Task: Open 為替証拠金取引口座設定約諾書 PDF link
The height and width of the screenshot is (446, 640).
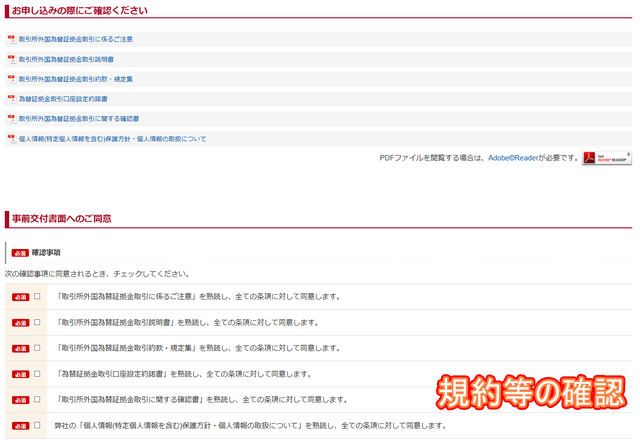Action: click(x=63, y=99)
